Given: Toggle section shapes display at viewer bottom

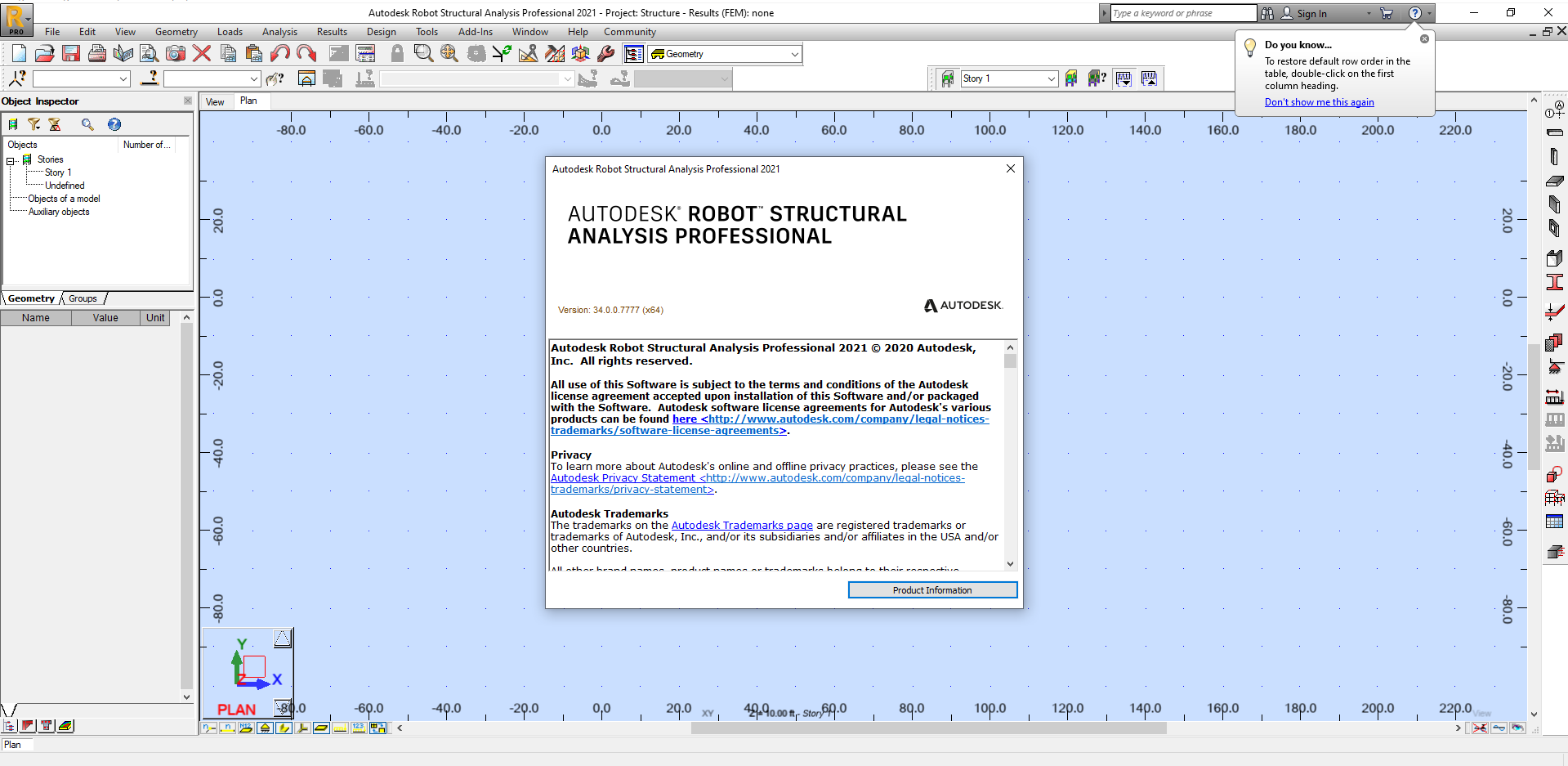Looking at the screenshot, I should [x=284, y=728].
